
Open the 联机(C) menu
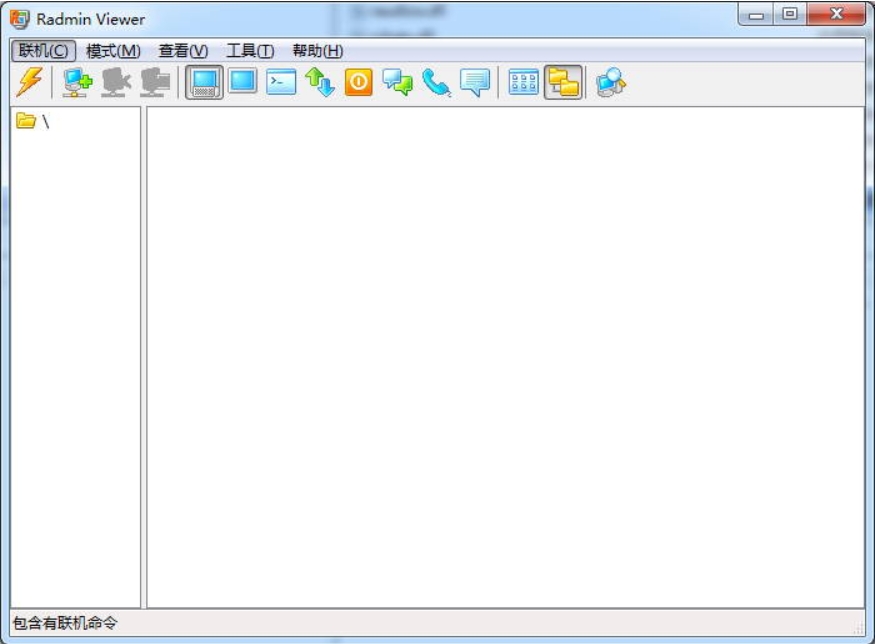click(x=44, y=51)
